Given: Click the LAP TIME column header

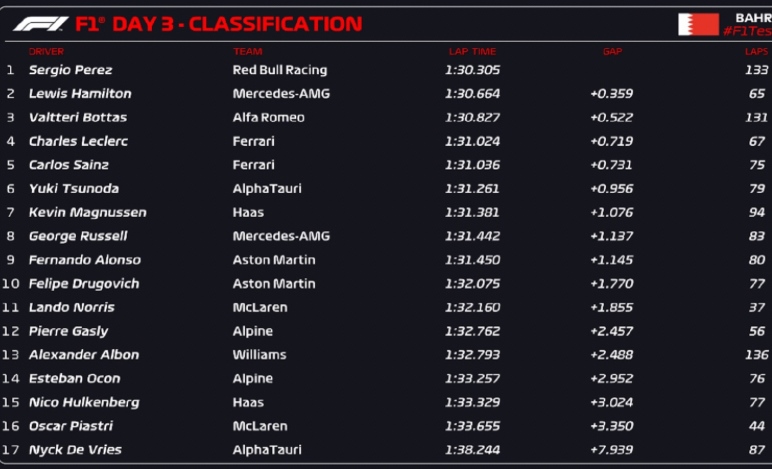Looking at the screenshot, I should click(x=472, y=51).
